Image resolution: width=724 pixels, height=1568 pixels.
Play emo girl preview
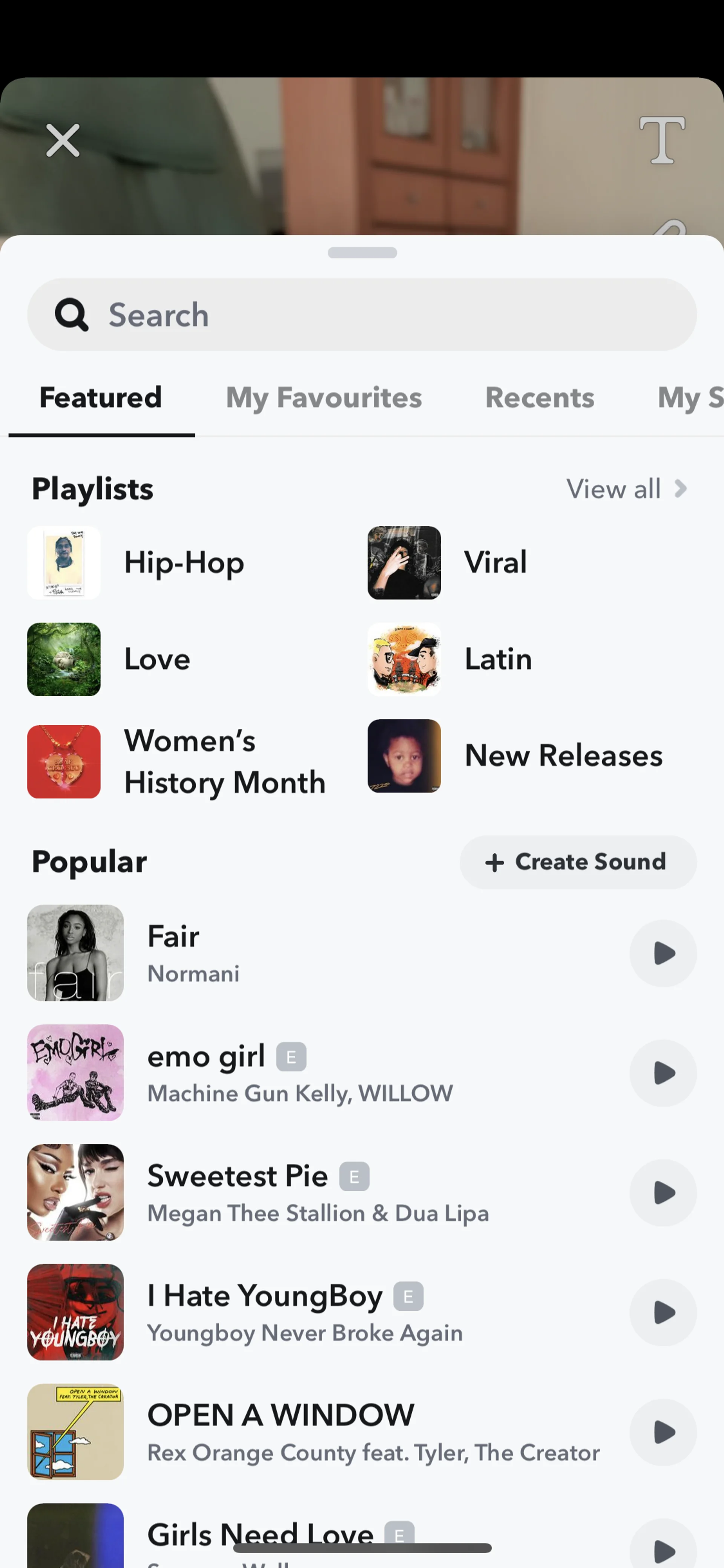pos(663,1072)
